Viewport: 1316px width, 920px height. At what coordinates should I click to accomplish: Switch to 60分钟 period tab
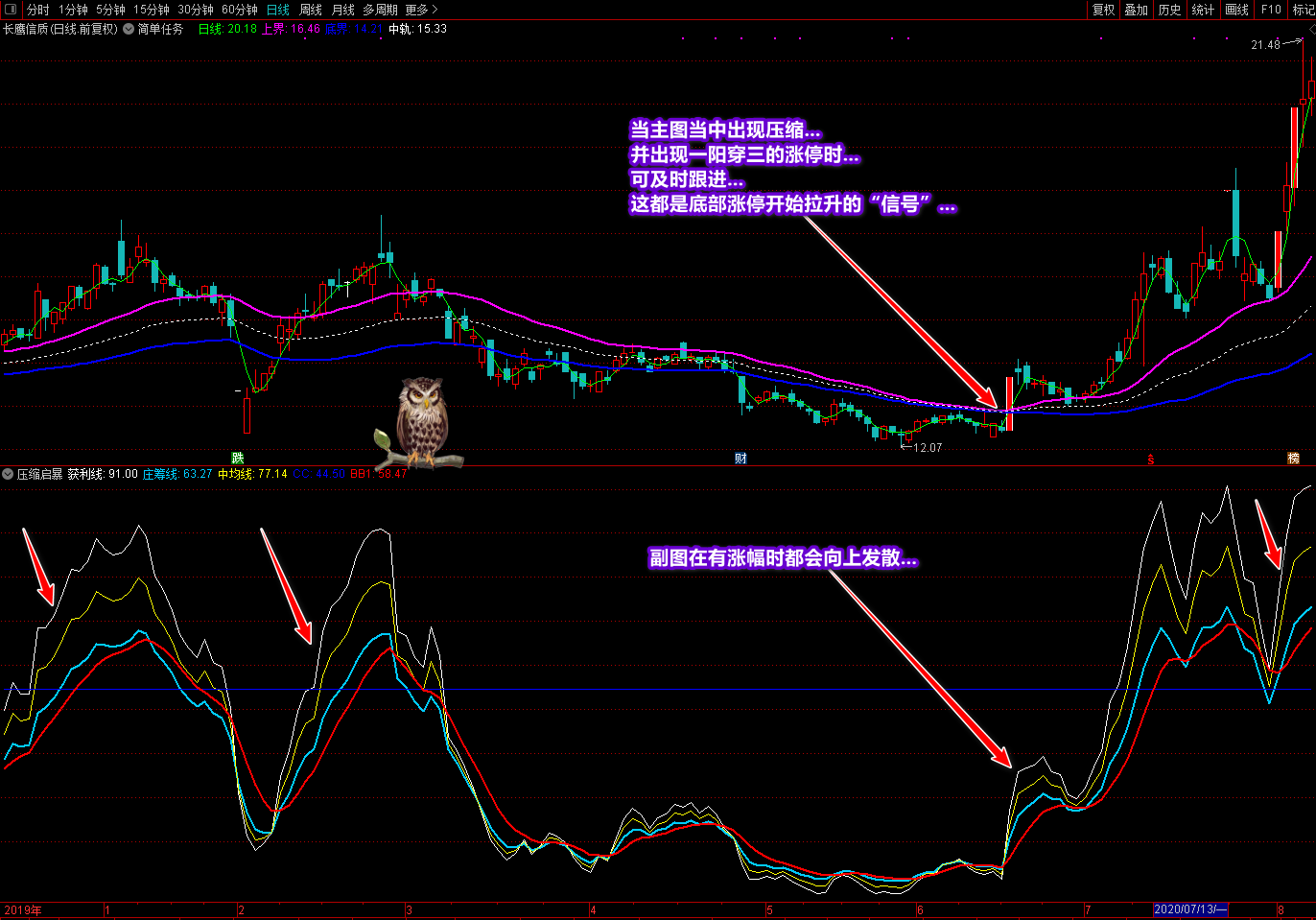240,10
